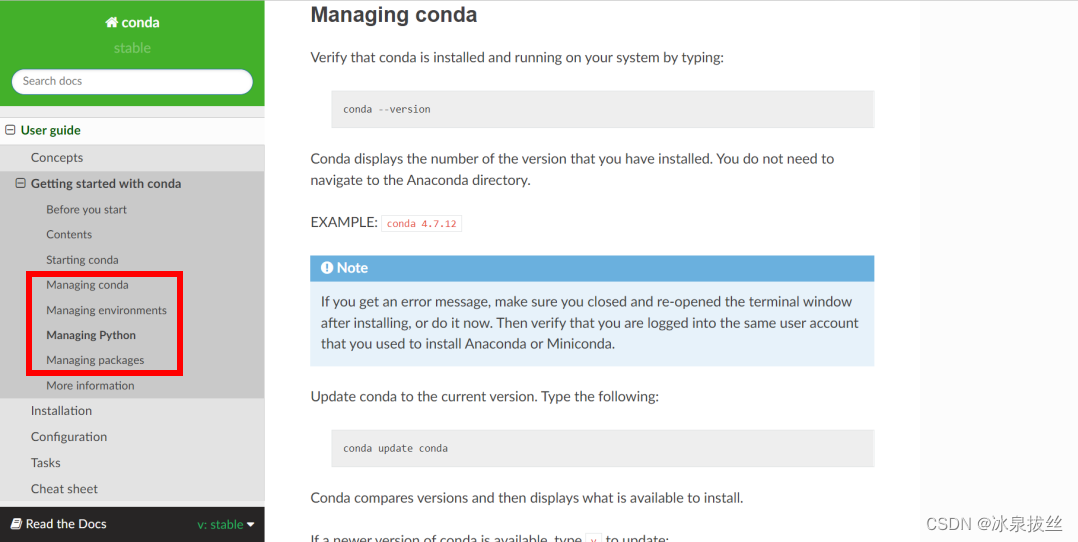The image size is (1078, 542).
Task: Open the Installation menu item
Action: 61,411
